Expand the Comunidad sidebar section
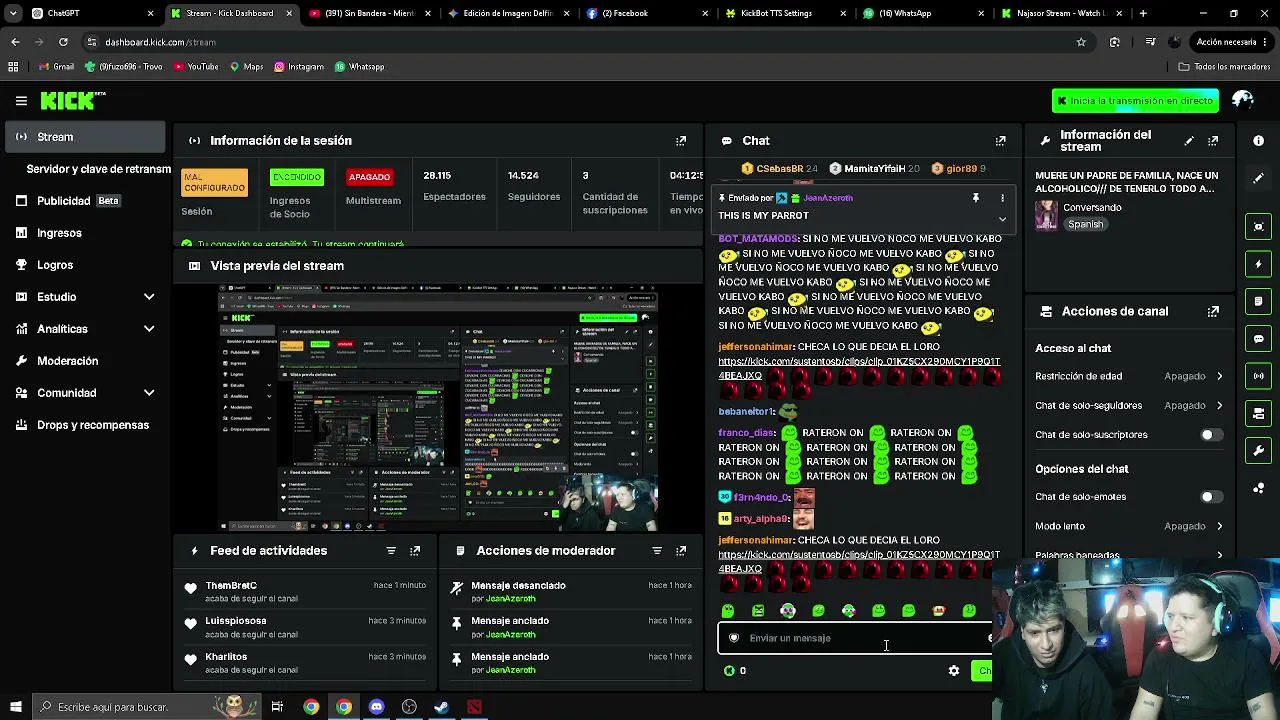Screen dimensions: 1280x720 (149, 393)
